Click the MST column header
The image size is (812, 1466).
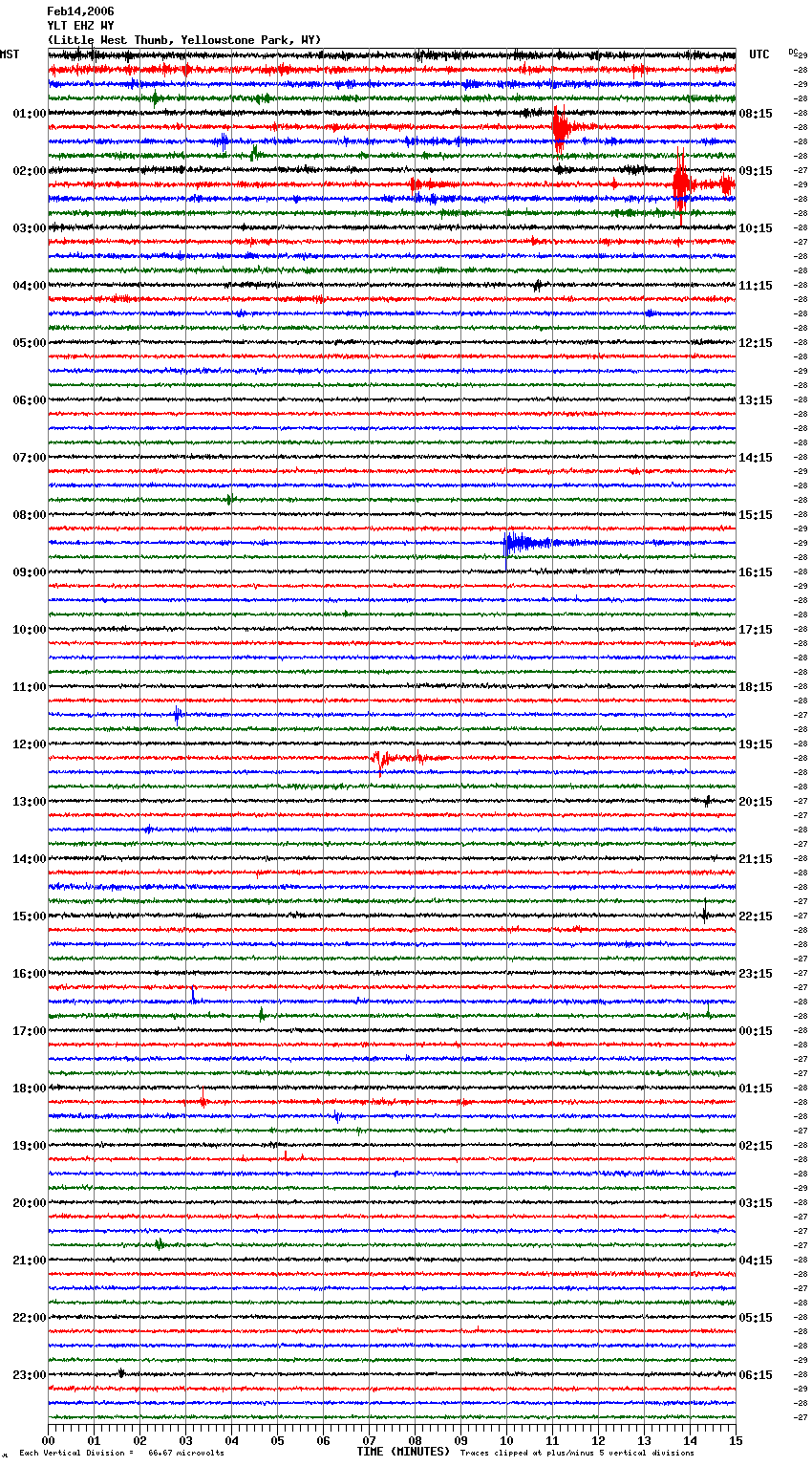pos(10,54)
